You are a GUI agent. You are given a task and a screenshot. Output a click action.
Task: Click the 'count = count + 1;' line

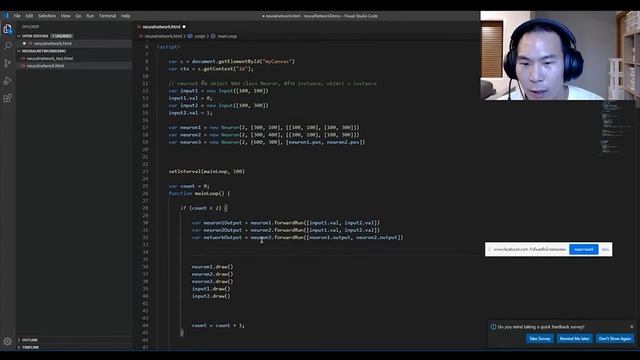coord(218,325)
